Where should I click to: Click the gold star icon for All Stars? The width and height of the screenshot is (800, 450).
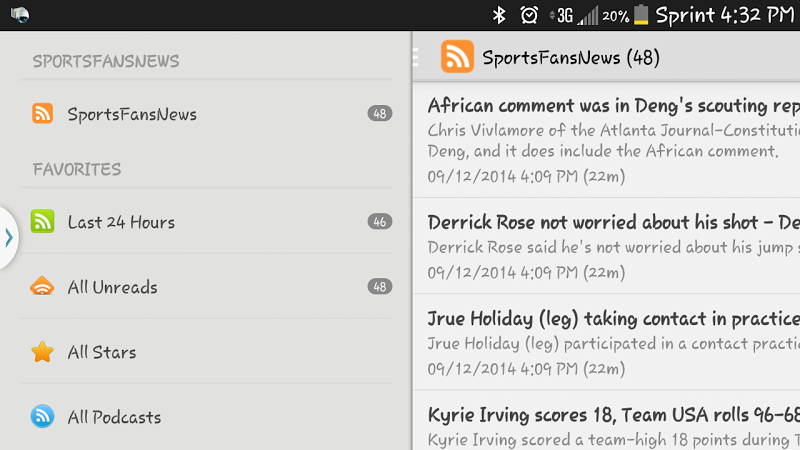point(42,352)
